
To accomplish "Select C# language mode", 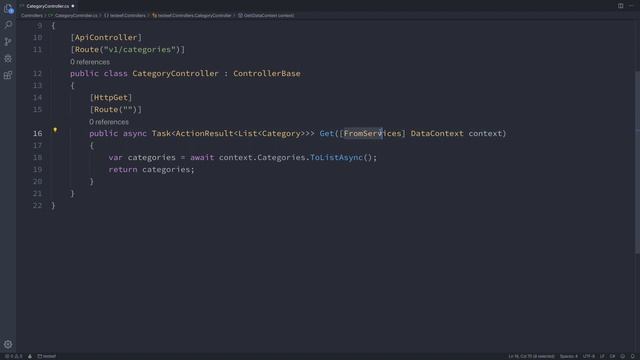I will point(612,356).
